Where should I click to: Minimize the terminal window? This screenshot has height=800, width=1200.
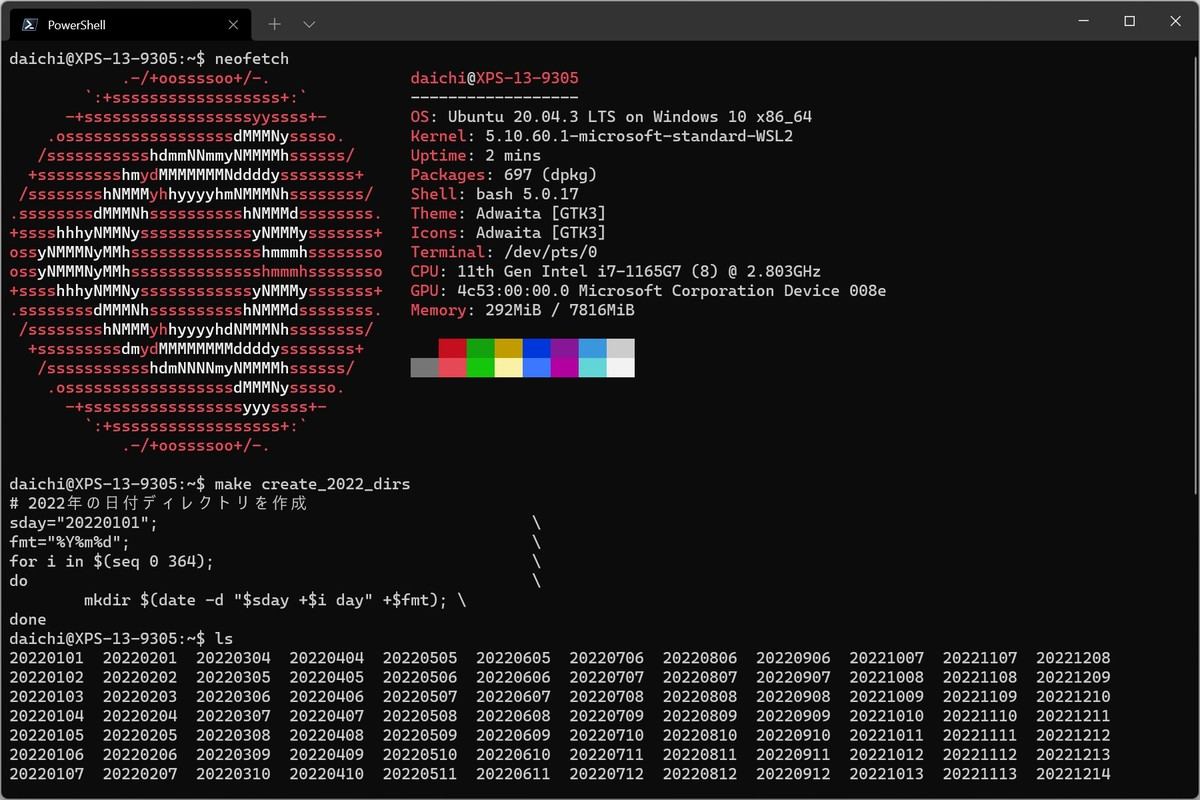coord(1084,21)
